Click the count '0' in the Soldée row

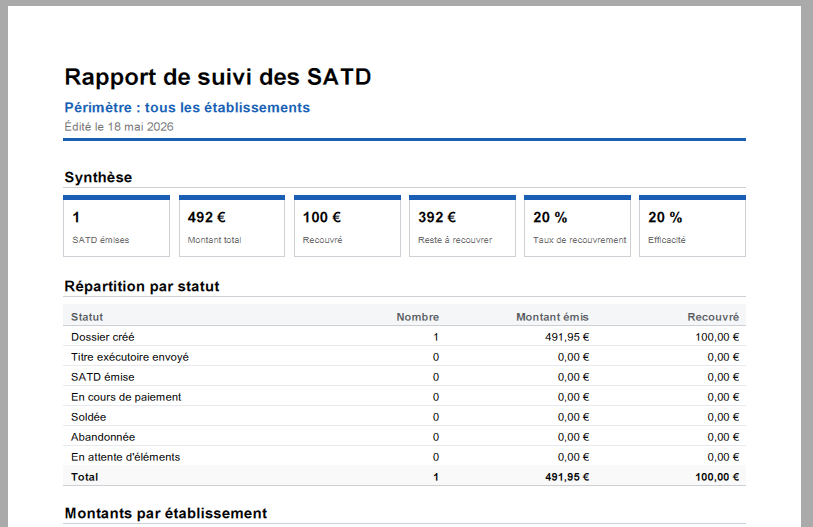point(436,417)
